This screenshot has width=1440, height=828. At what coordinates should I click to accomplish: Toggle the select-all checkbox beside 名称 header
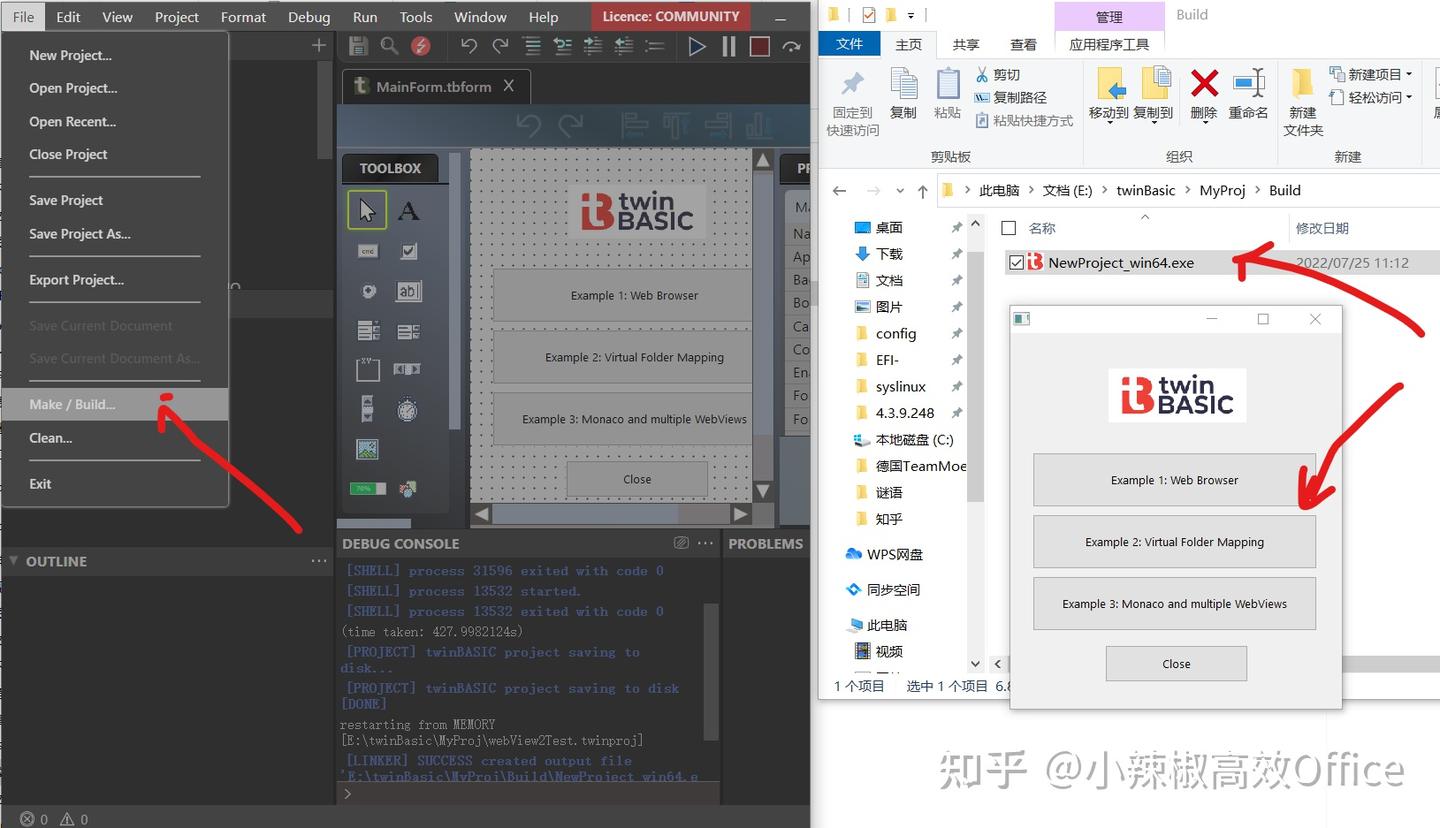pyautogui.click(x=1008, y=227)
